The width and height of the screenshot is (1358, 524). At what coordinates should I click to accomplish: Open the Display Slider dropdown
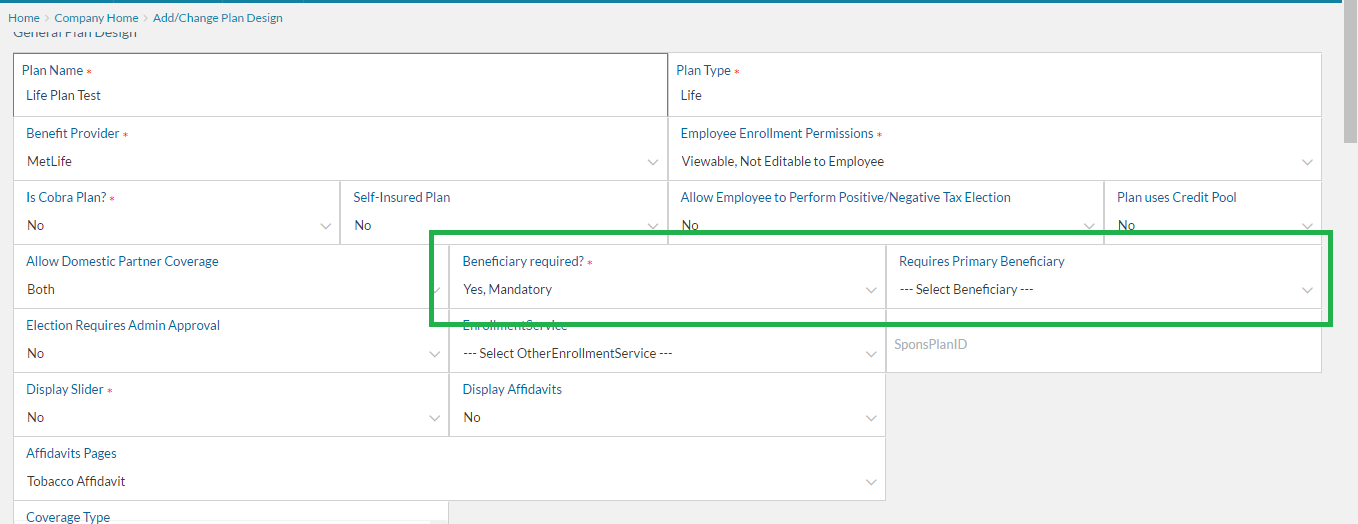pos(231,417)
